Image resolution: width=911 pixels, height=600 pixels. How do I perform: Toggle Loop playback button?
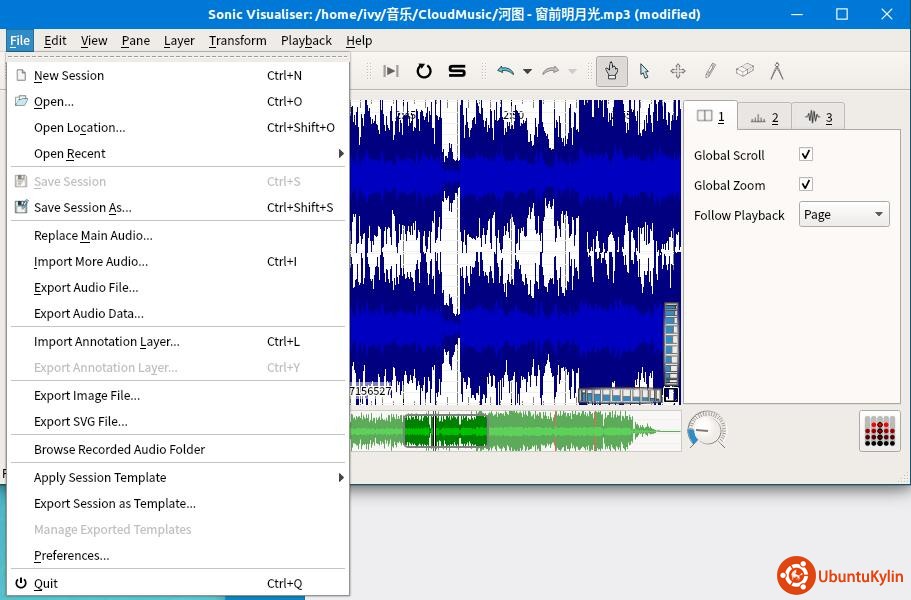[424, 71]
